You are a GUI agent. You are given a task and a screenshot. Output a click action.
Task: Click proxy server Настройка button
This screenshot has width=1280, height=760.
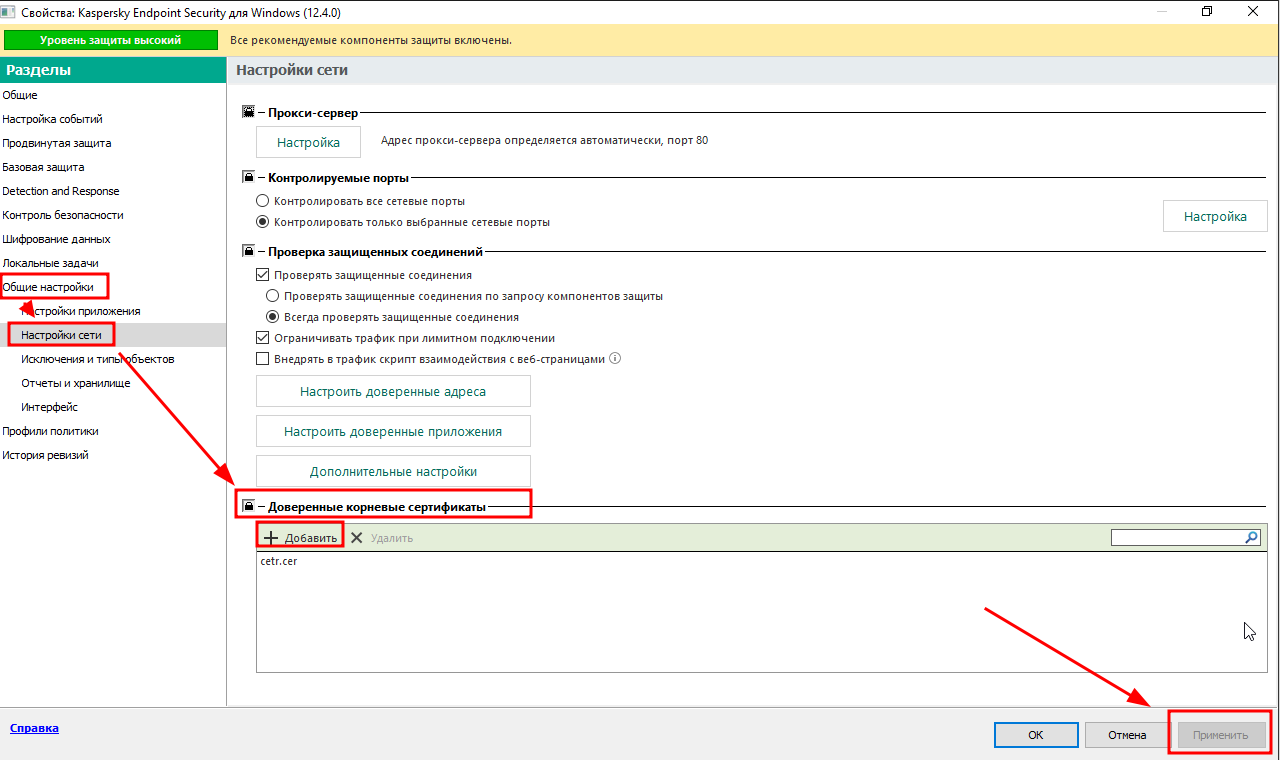tap(308, 142)
